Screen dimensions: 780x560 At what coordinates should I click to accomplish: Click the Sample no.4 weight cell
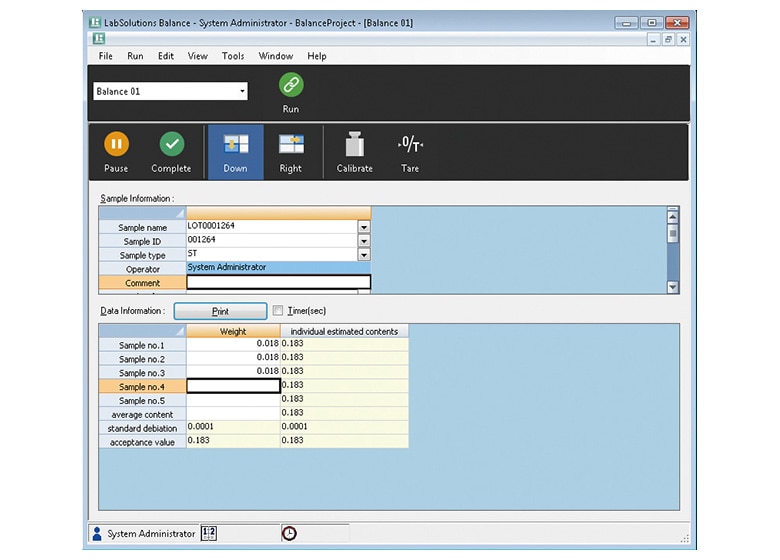click(233, 385)
